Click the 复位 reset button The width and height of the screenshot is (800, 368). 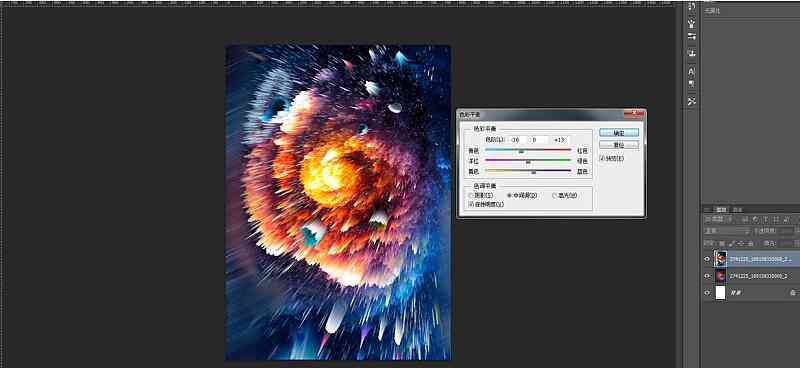(619, 145)
